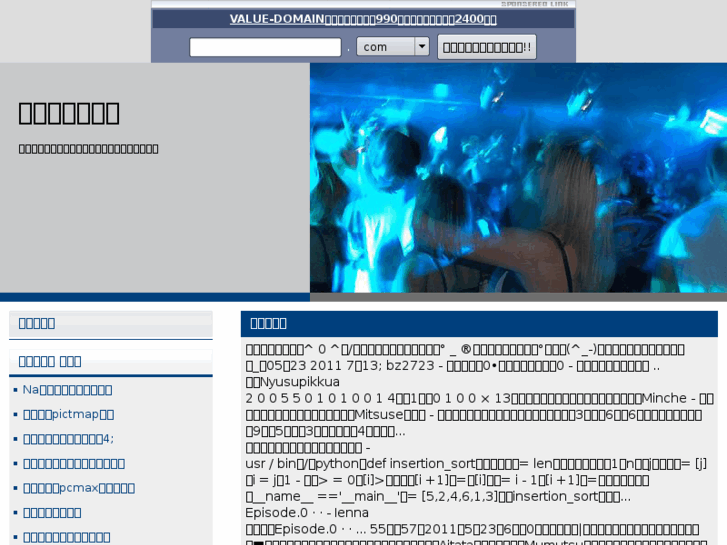This screenshot has height=545, width=727.
Task: Click the line containing 'Episode.0 · · ... 55'
Action: click(472, 529)
